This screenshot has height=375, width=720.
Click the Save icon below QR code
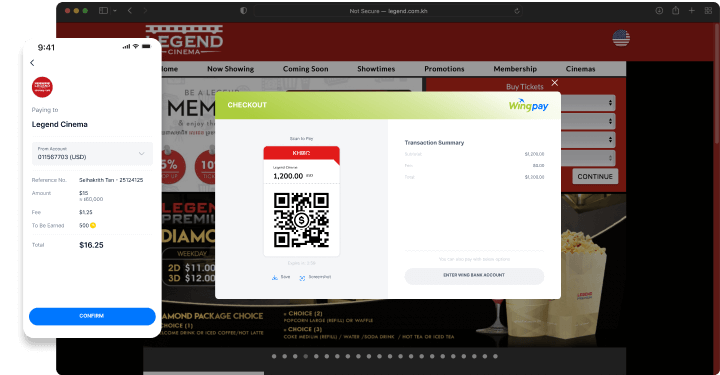(x=275, y=277)
